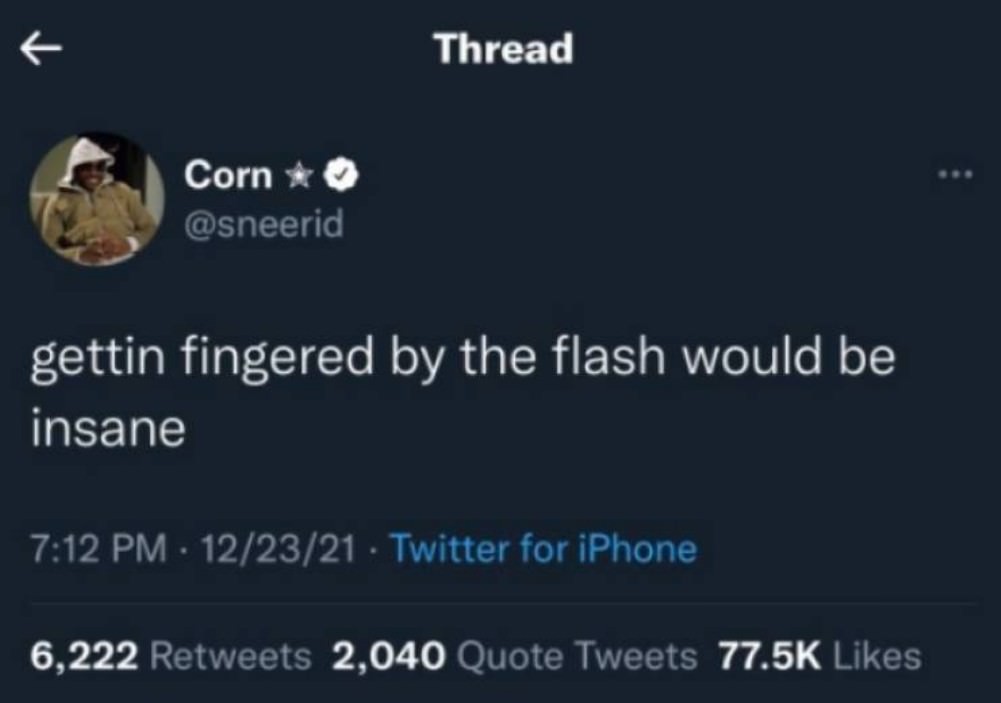Open the Twitter for iPhone source link

pos(542,549)
